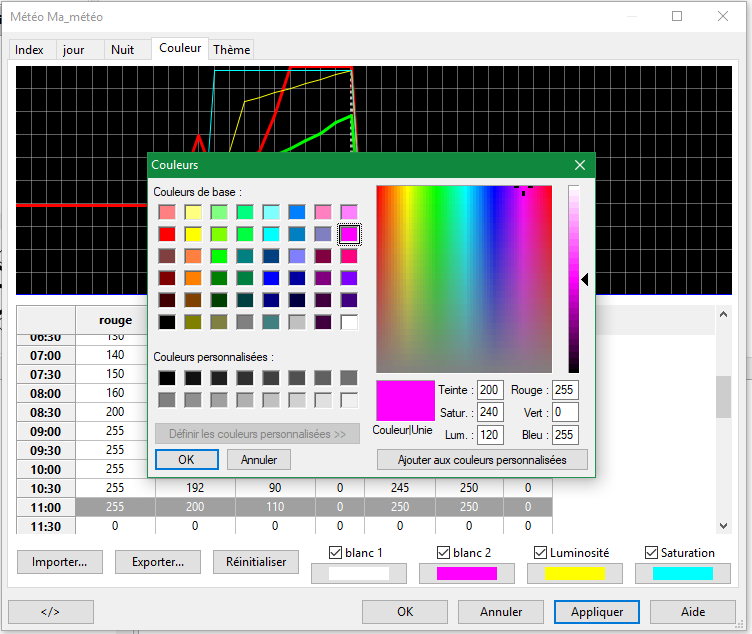This screenshot has height=634, width=752.
Task: Select the first custom color slot
Action: point(167,378)
